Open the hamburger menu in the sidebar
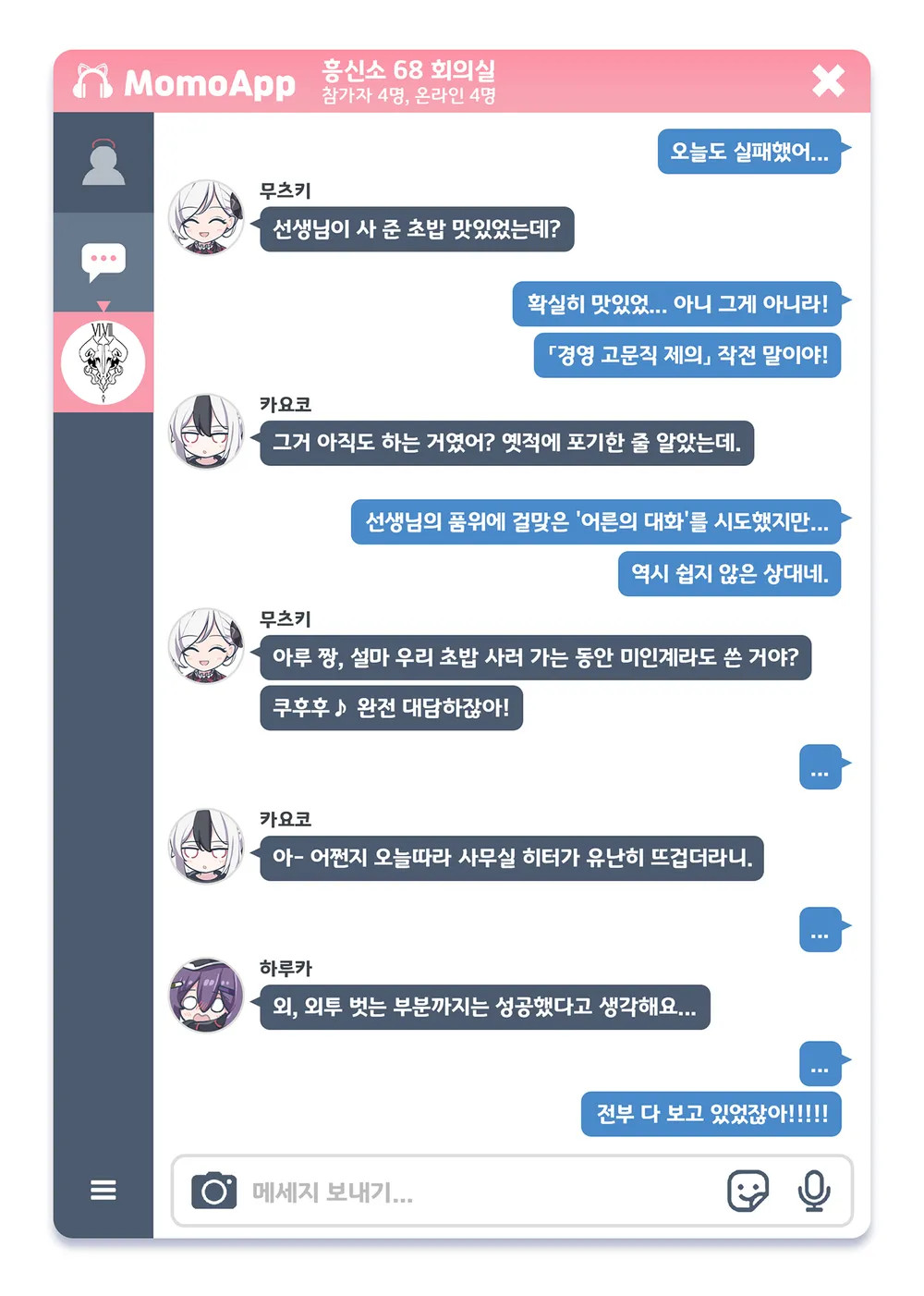Image resolution: width=924 pixels, height=1296 pixels. point(103,1191)
